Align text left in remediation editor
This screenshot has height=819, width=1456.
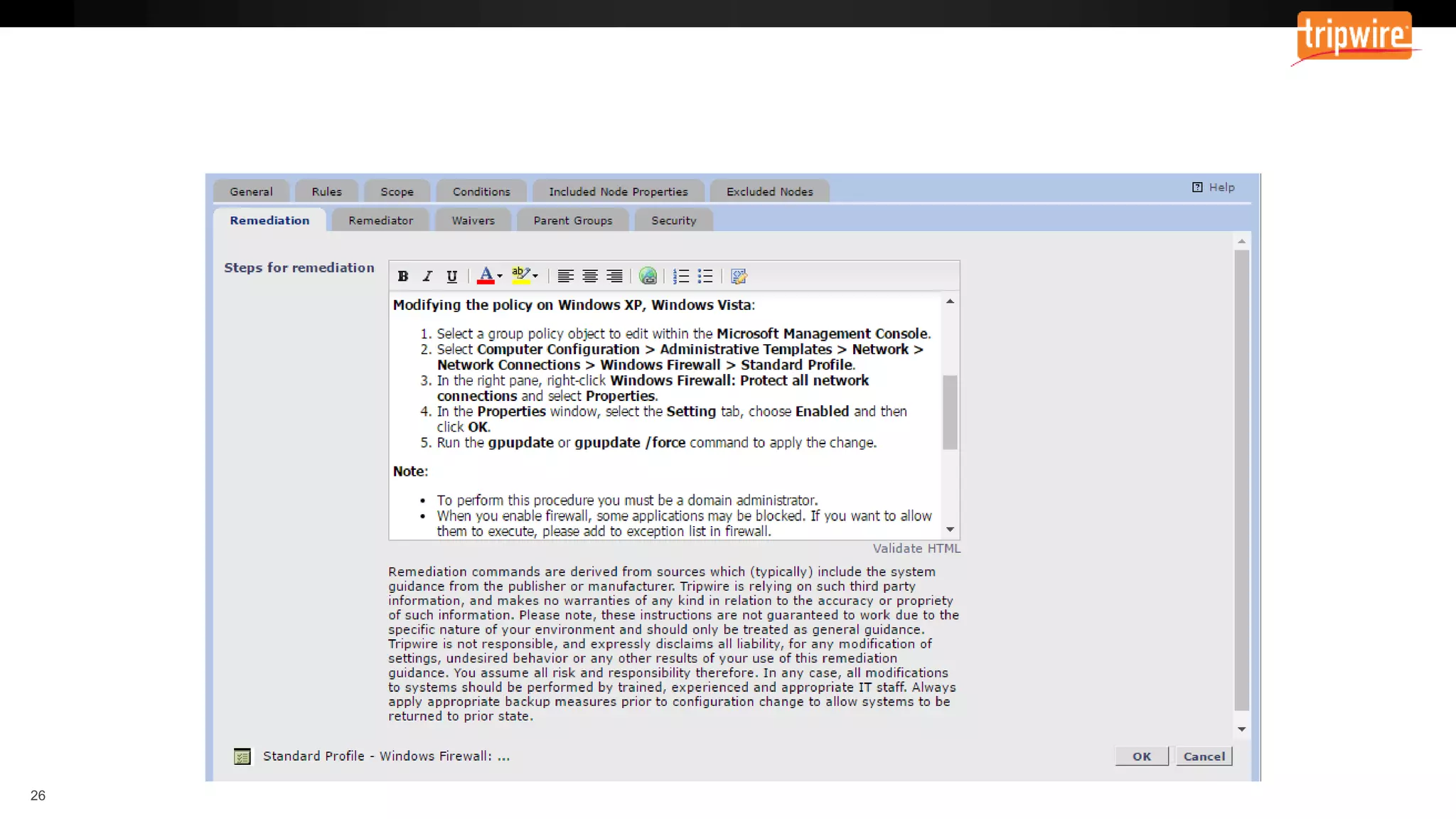[565, 277]
